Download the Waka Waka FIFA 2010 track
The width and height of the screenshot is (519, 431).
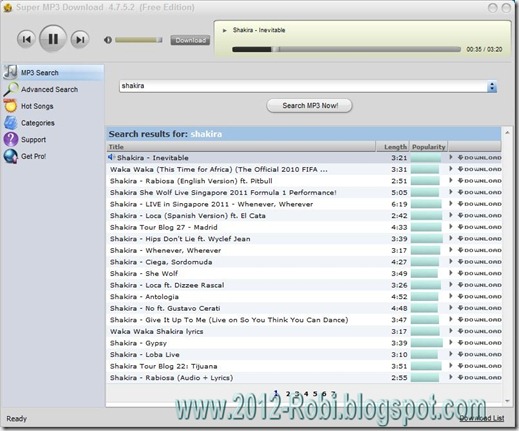click(479, 169)
